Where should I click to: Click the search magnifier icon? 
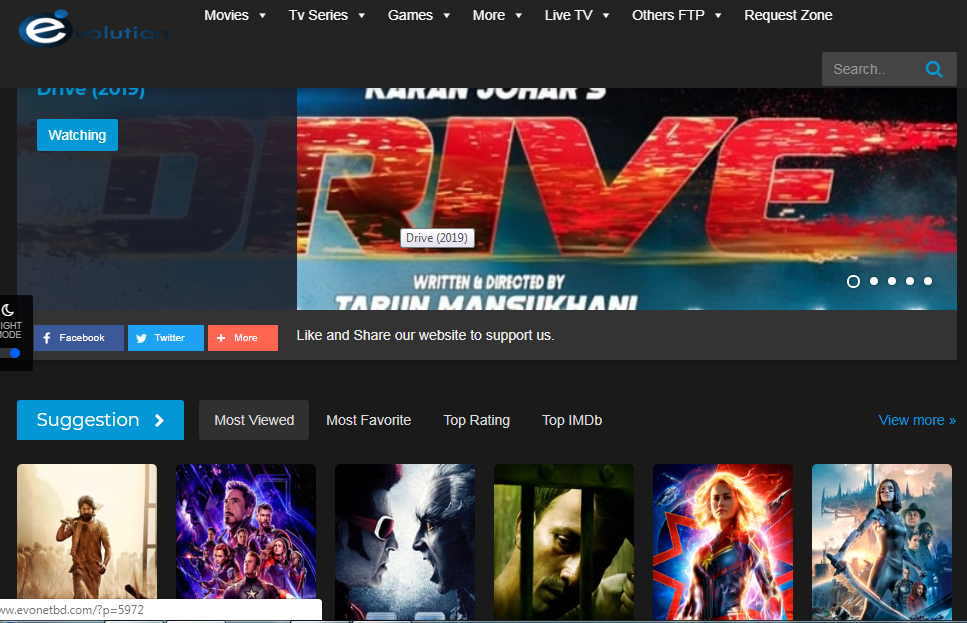pos(934,69)
